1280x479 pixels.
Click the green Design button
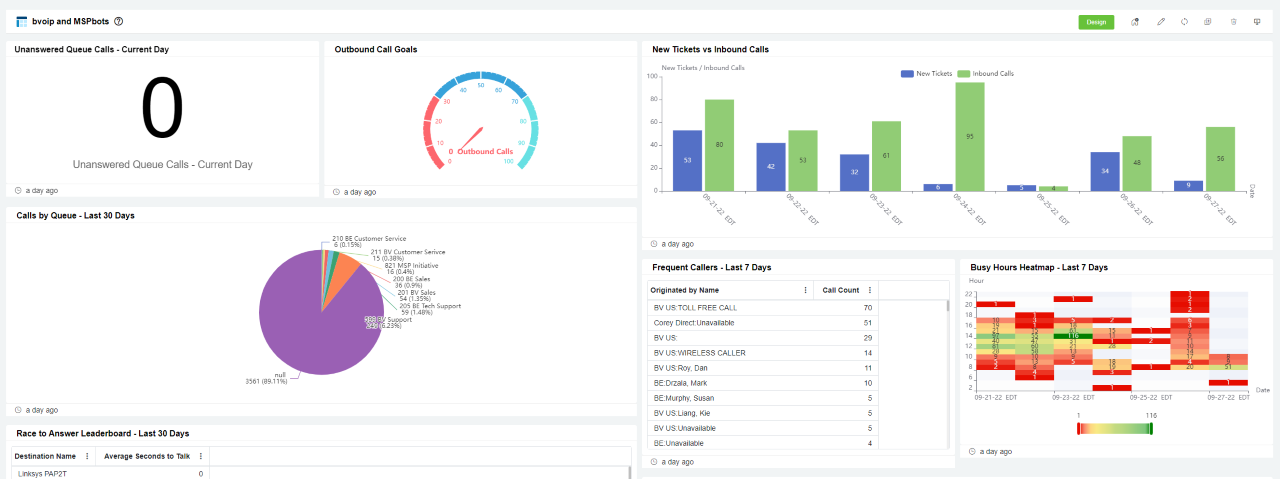point(1096,22)
